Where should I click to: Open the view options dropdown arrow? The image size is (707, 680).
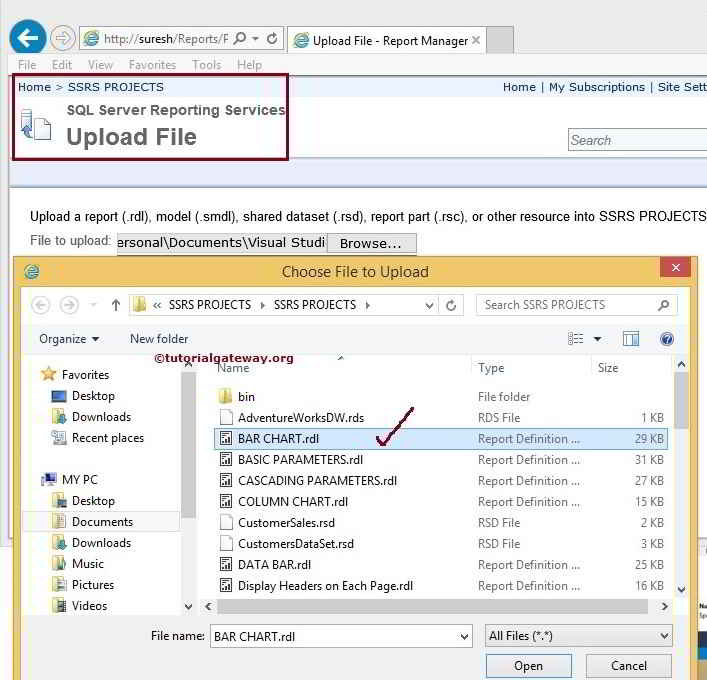click(597, 339)
